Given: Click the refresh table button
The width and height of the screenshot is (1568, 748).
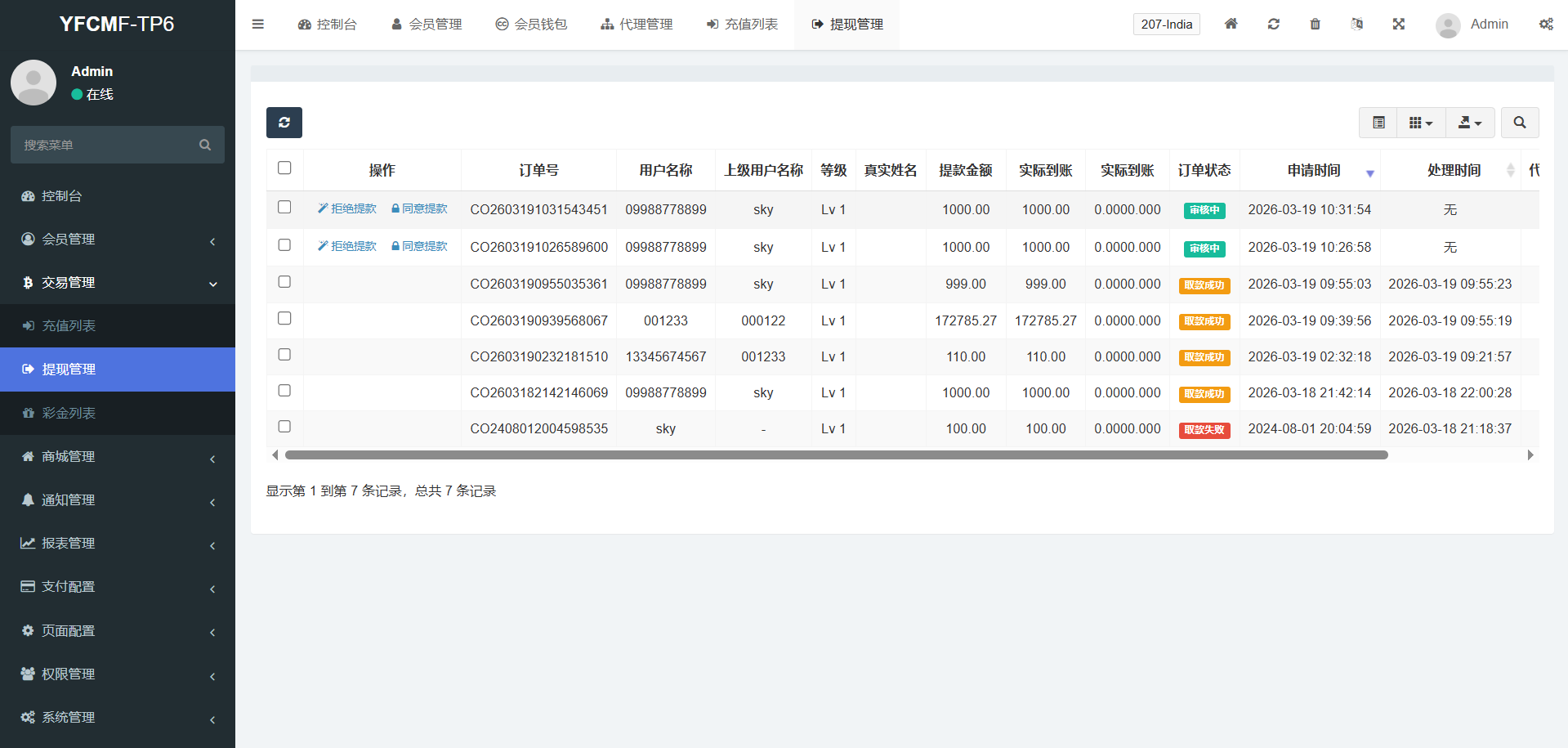Looking at the screenshot, I should click(x=284, y=123).
